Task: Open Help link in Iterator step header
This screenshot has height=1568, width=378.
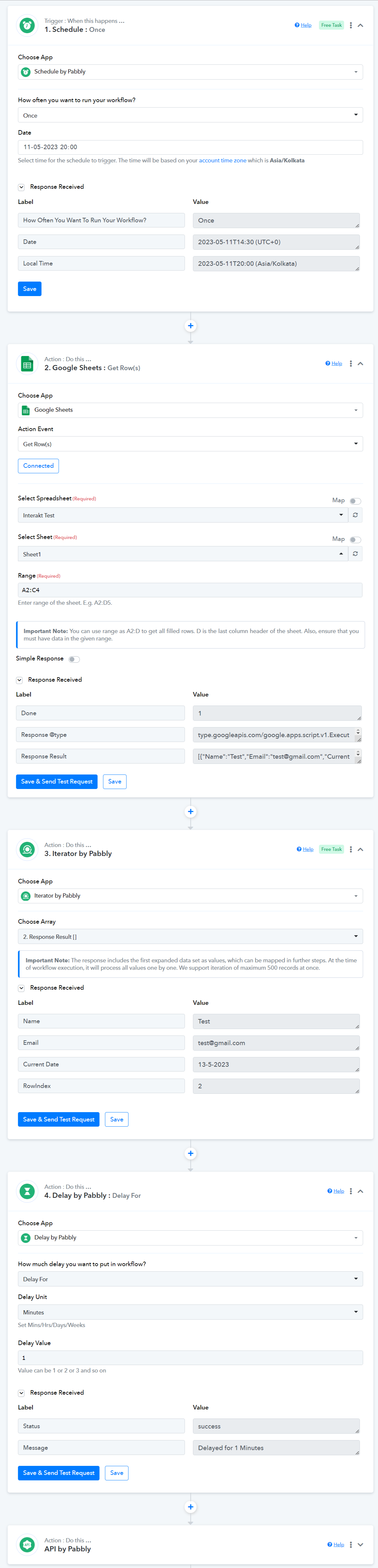Action: 305,849
